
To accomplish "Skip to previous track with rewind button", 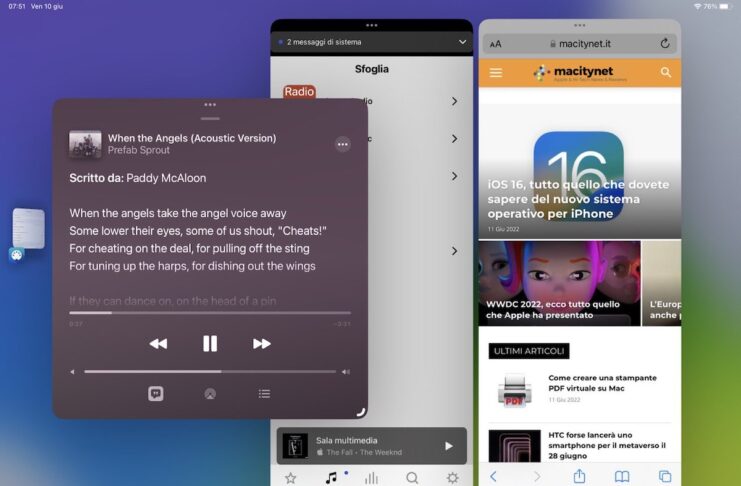I will click(158, 344).
